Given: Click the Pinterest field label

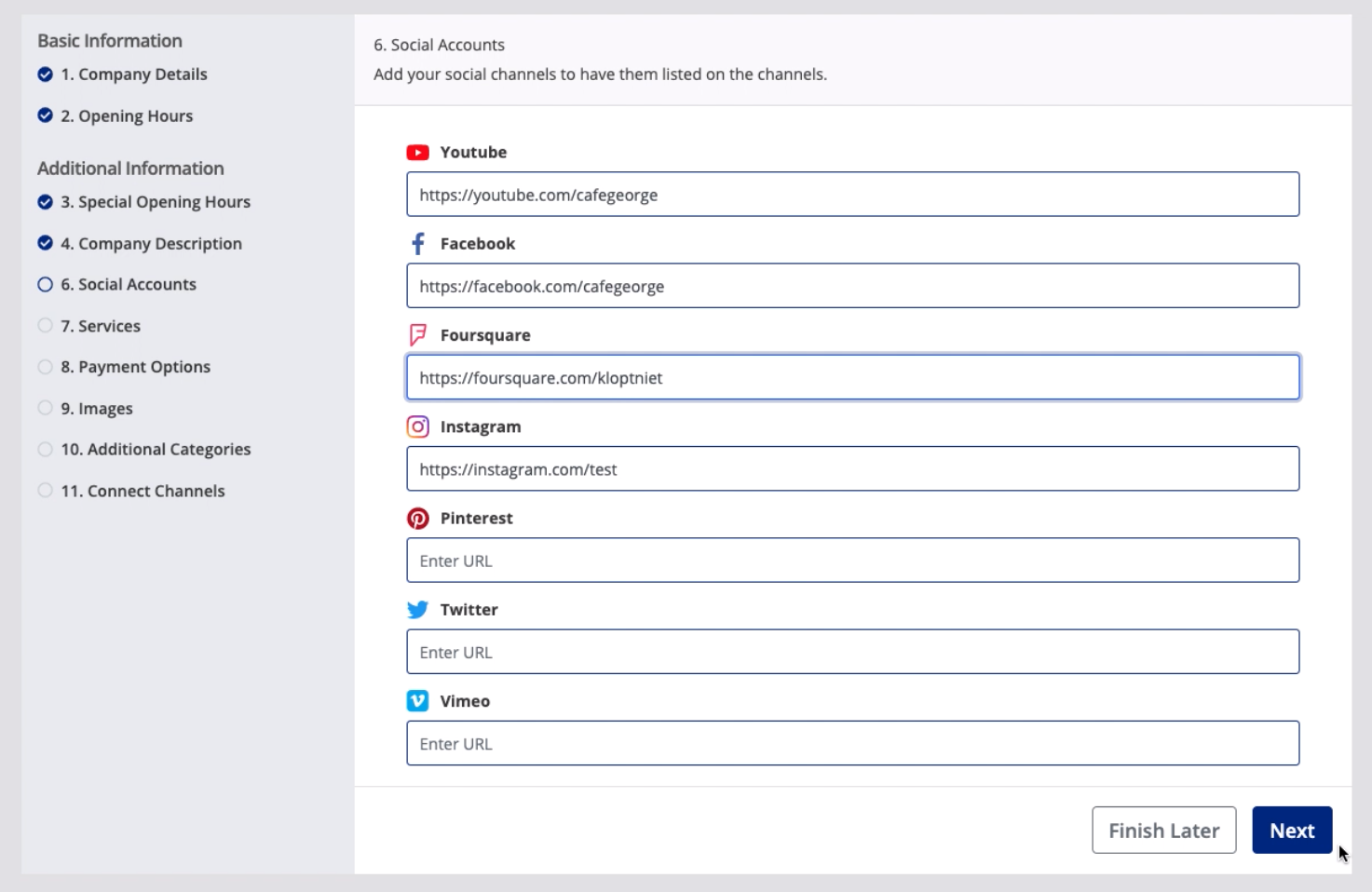Looking at the screenshot, I should tap(476, 519).
